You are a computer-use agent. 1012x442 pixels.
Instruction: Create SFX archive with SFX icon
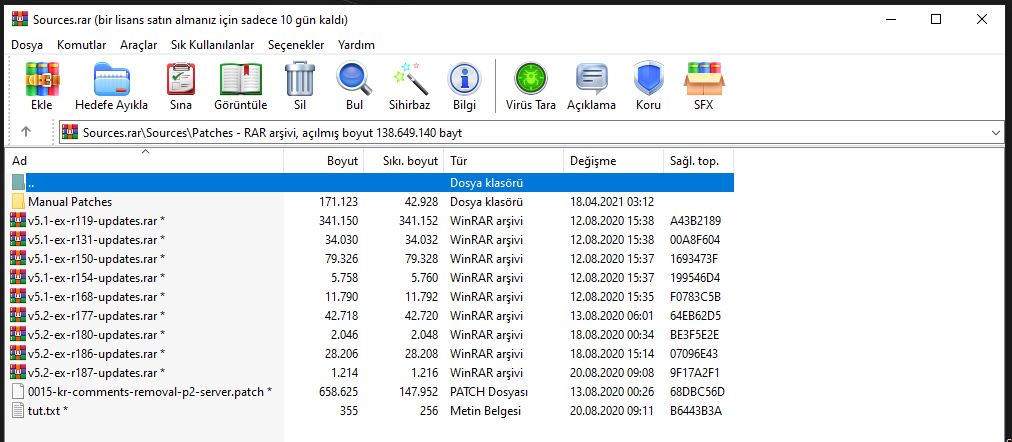[703, 79]
